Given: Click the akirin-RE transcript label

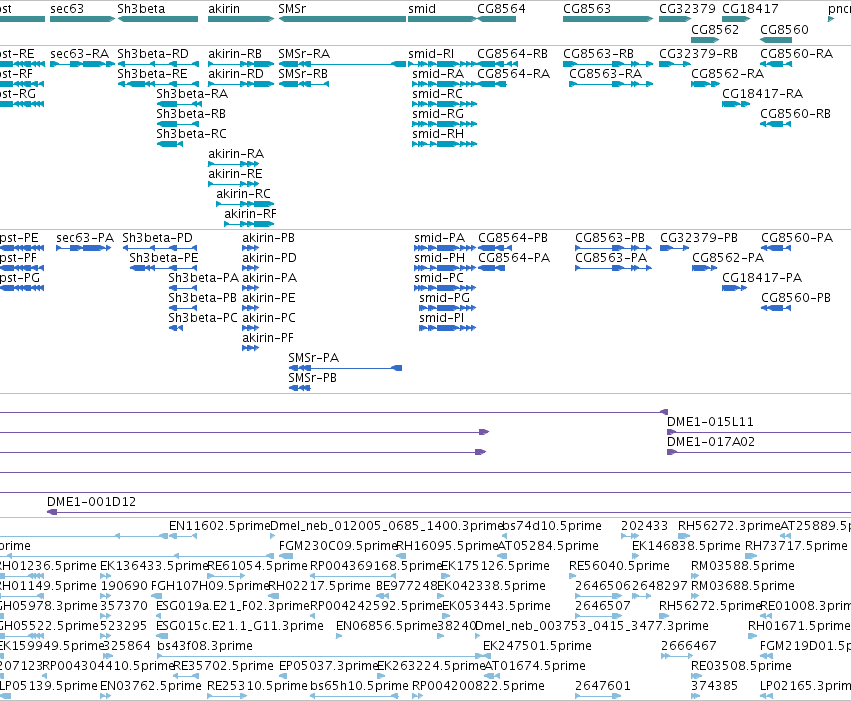Looking at the screenshot, I should [x=235, y=174].
